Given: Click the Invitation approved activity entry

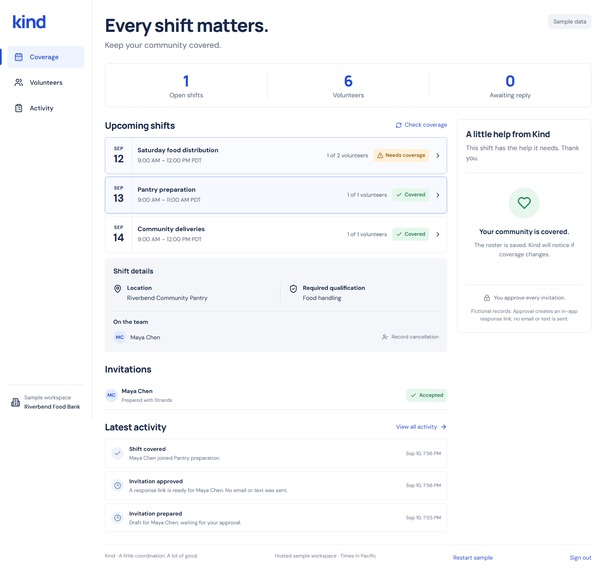Looking at the screenshot, I should pos(276,486).
